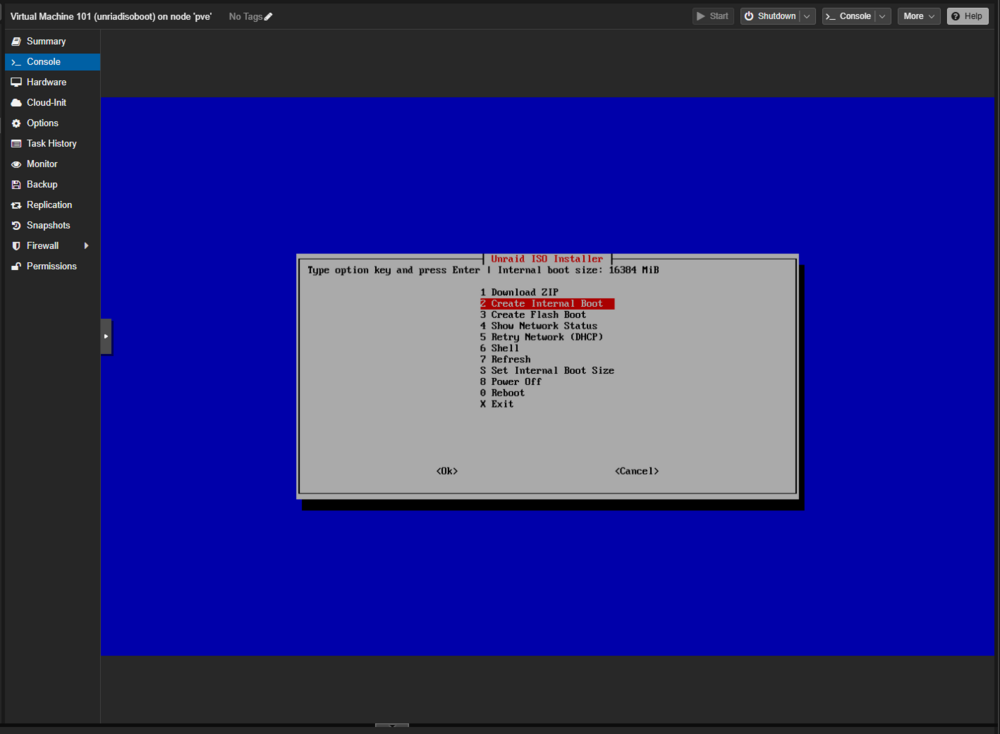Select '1 Download ZIP' option

pyautogui.click(x=519, y=292)
